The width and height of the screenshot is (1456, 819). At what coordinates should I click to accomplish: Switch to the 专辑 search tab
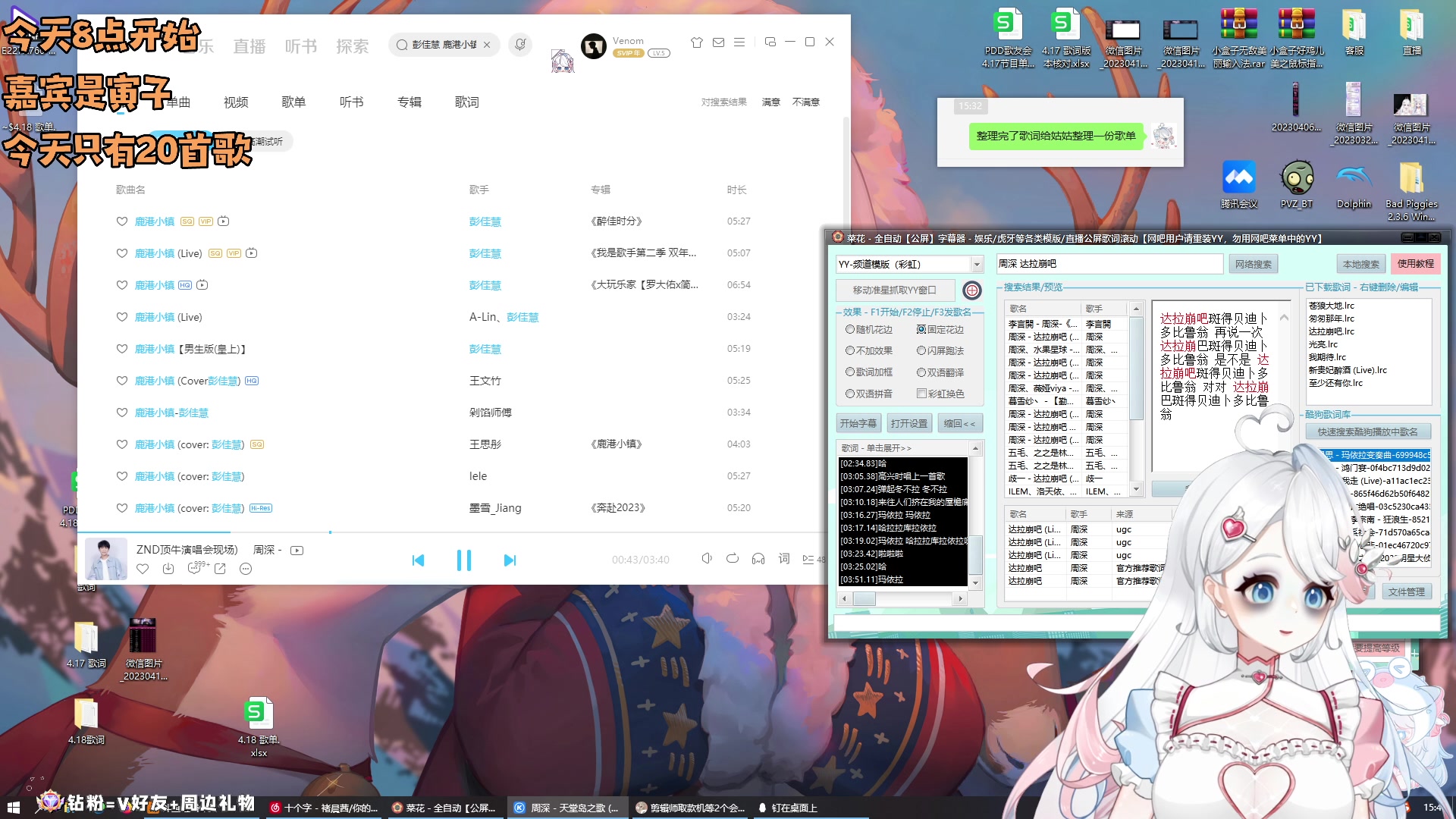tap(409, 102)
